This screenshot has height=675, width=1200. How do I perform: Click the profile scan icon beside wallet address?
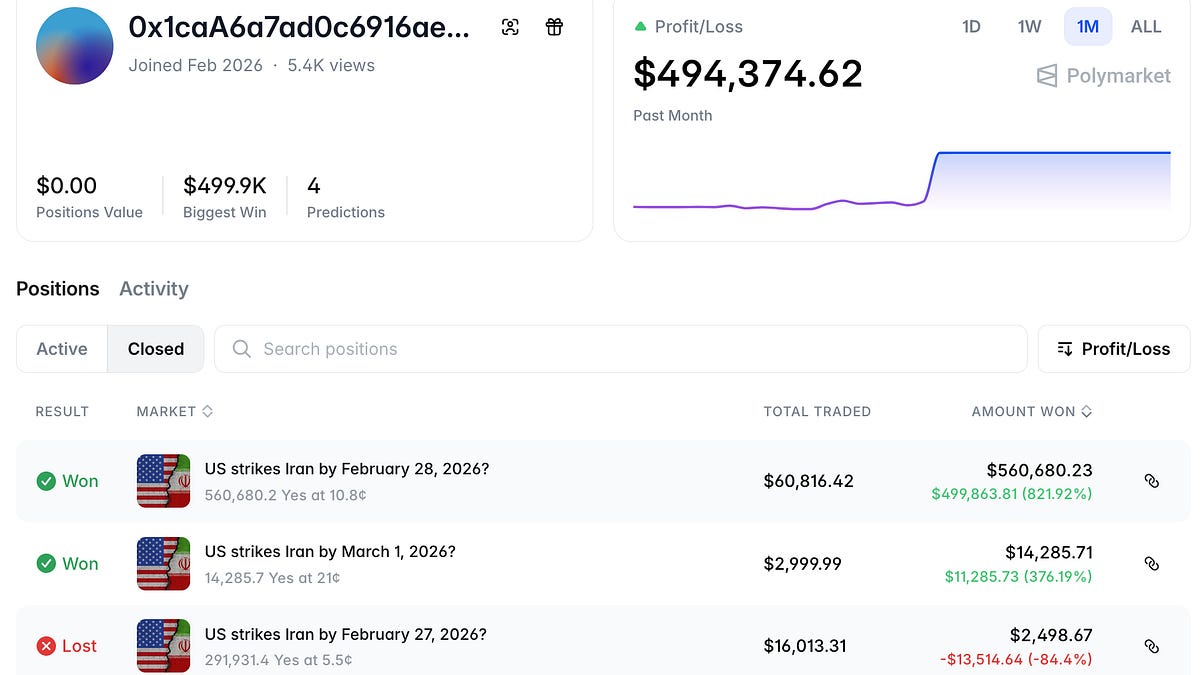(510, 27)
